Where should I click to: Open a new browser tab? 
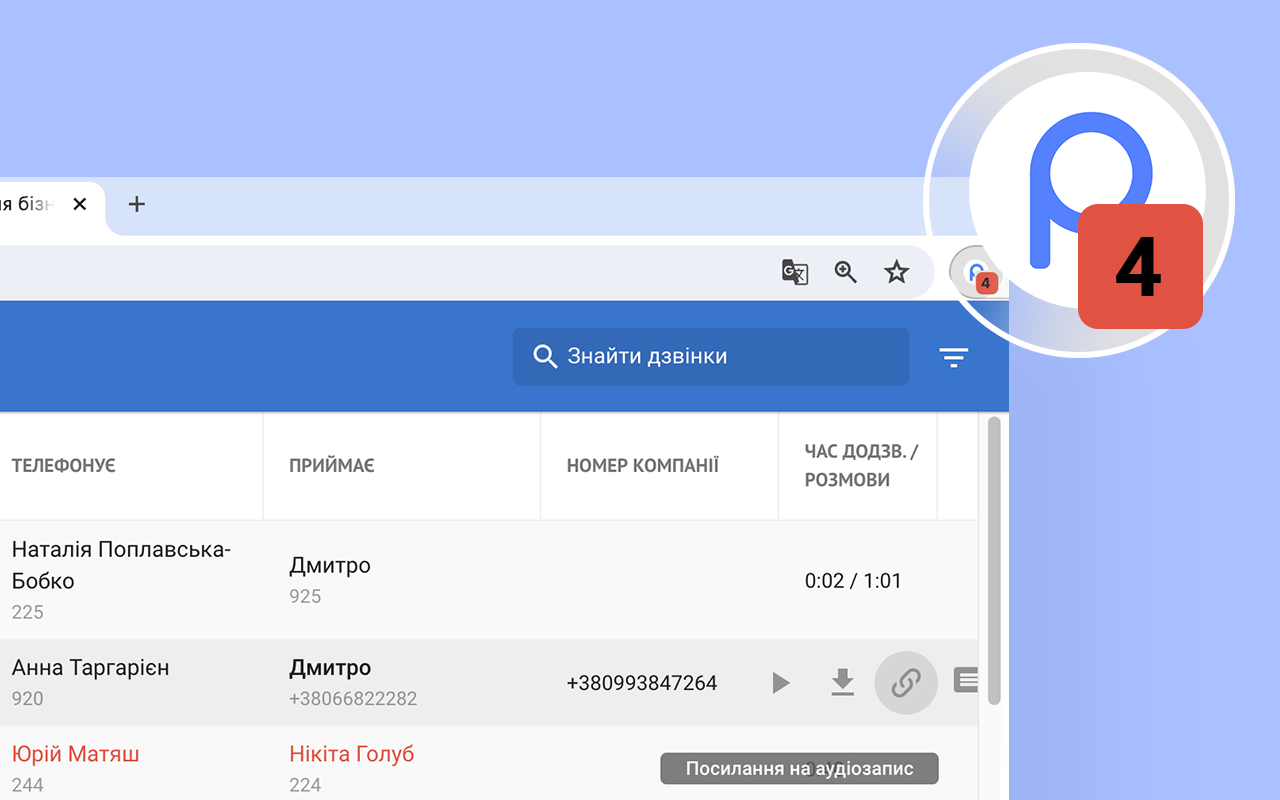click(137, 204)
